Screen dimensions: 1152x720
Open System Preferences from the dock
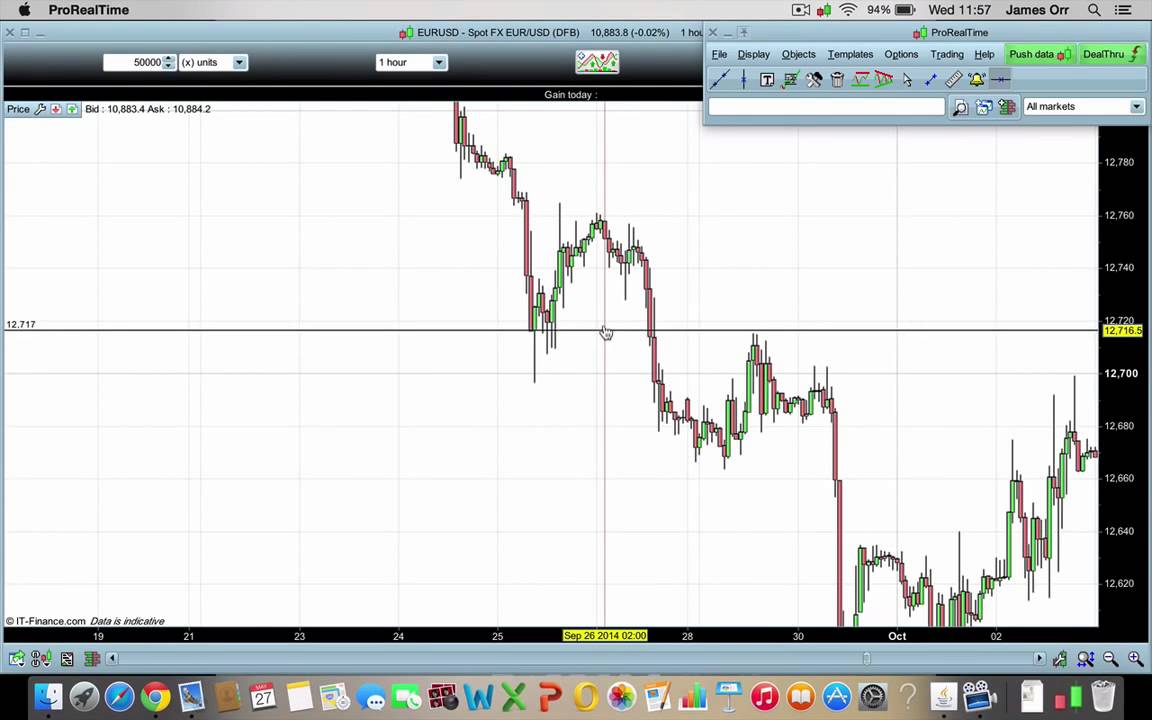pyautogui.click(x=872, y=696)
